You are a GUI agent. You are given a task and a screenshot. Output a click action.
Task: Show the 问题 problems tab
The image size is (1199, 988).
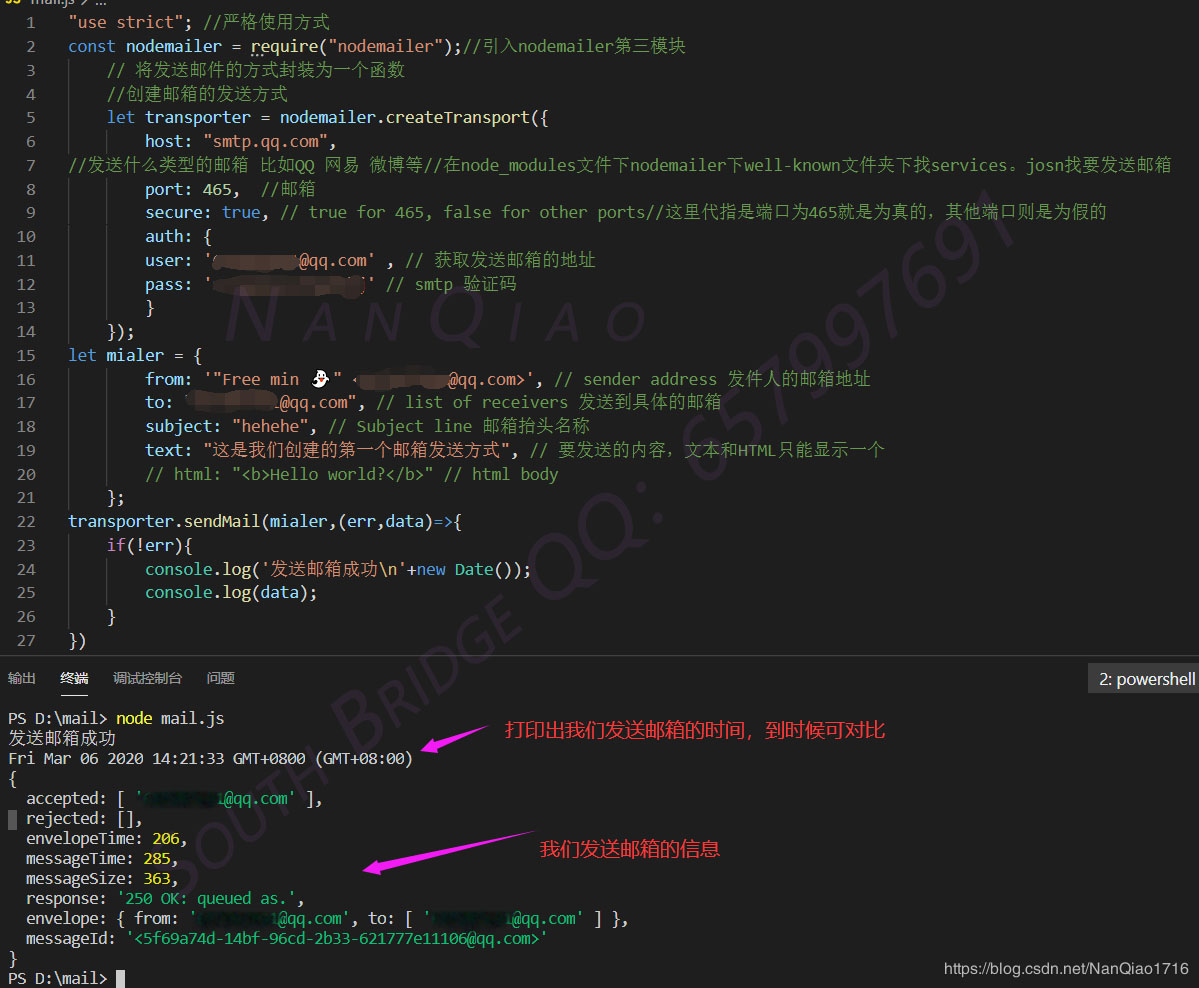[x=220, y=678]
